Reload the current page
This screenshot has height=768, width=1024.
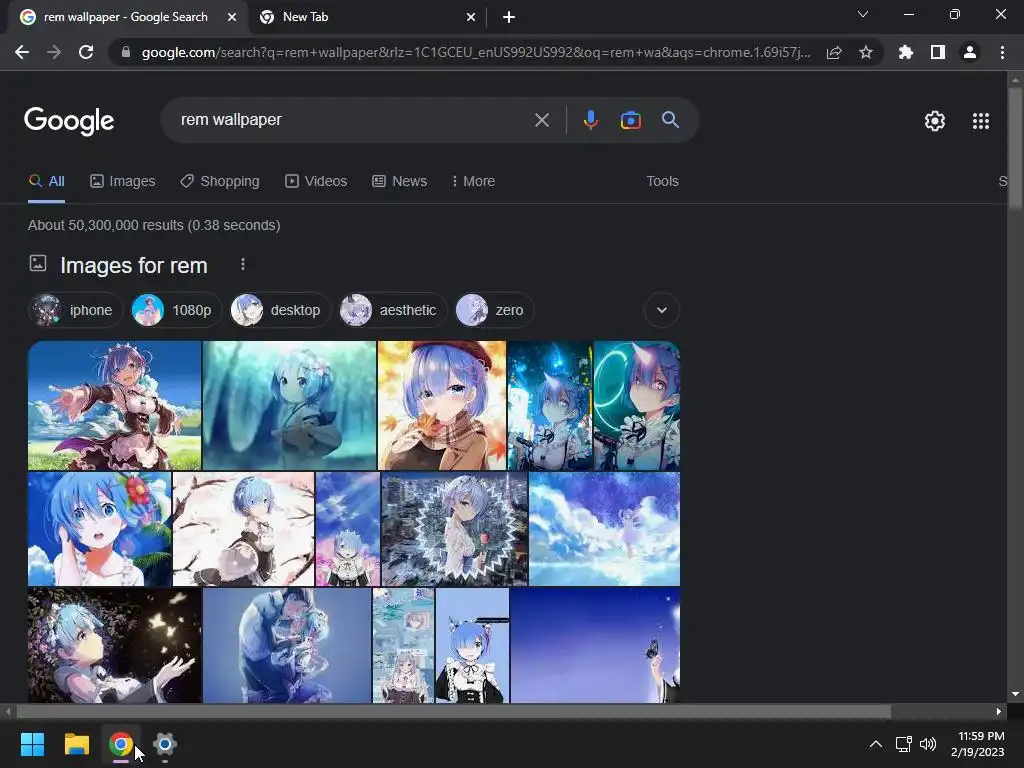pyautogui.click(x=86, y=52)
